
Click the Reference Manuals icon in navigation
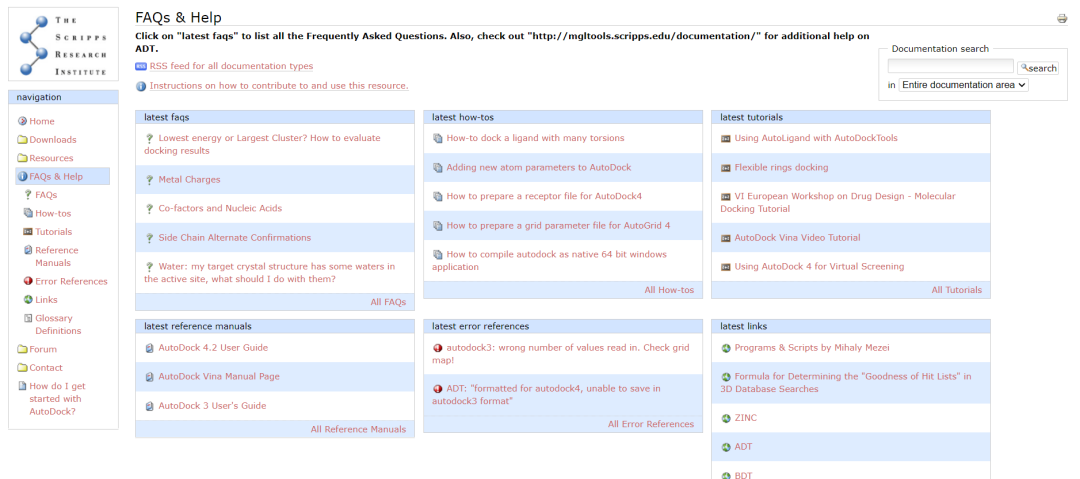point(28,250)
